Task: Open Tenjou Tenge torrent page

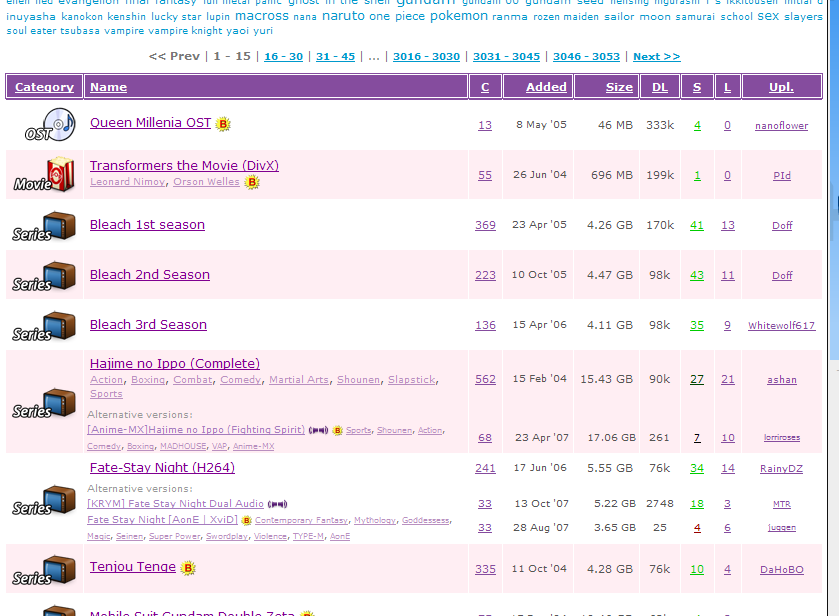Action: (x=133, y=566)
